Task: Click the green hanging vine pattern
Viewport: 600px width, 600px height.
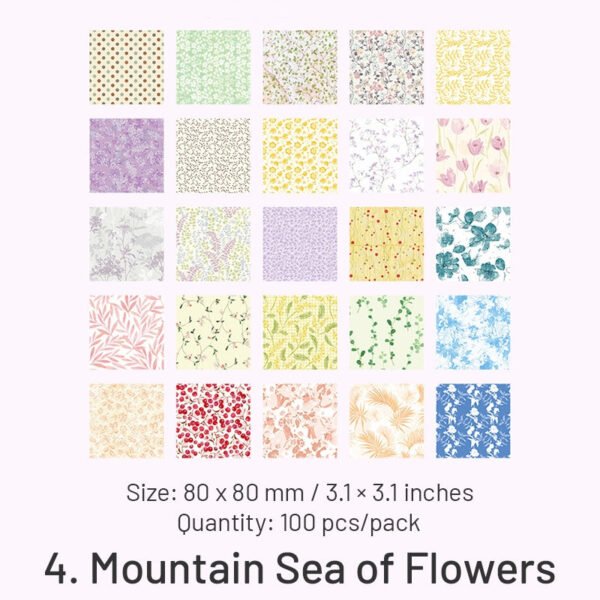Action: 386,332
